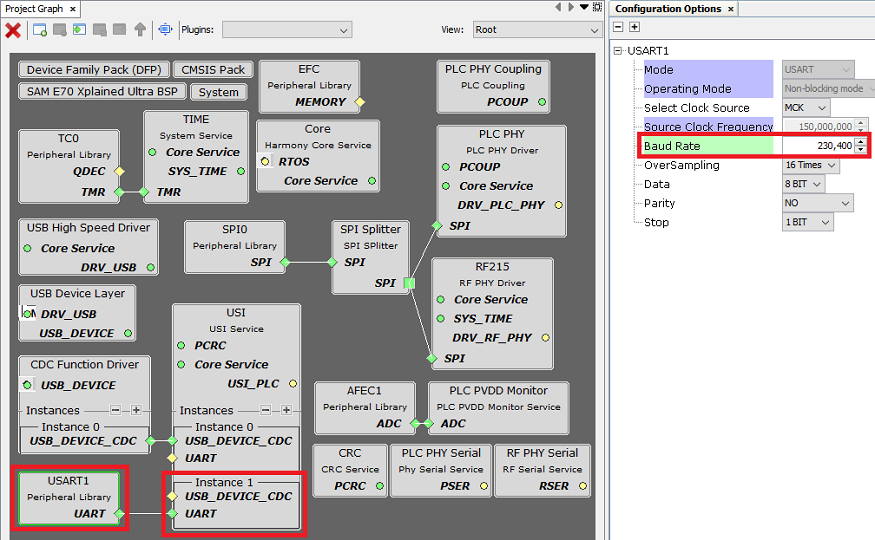Click the blue fit-to-view icon
This screenshot has width=875, height=540.
tap(165, 30)
